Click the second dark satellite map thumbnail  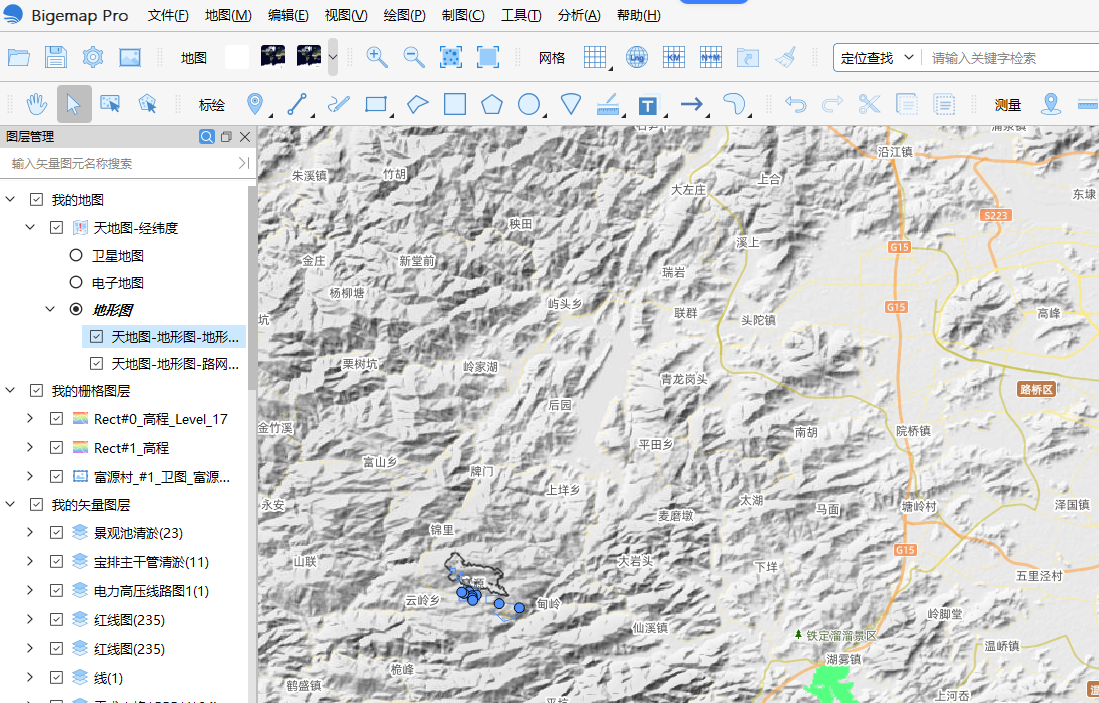click(x=308, y=56)
